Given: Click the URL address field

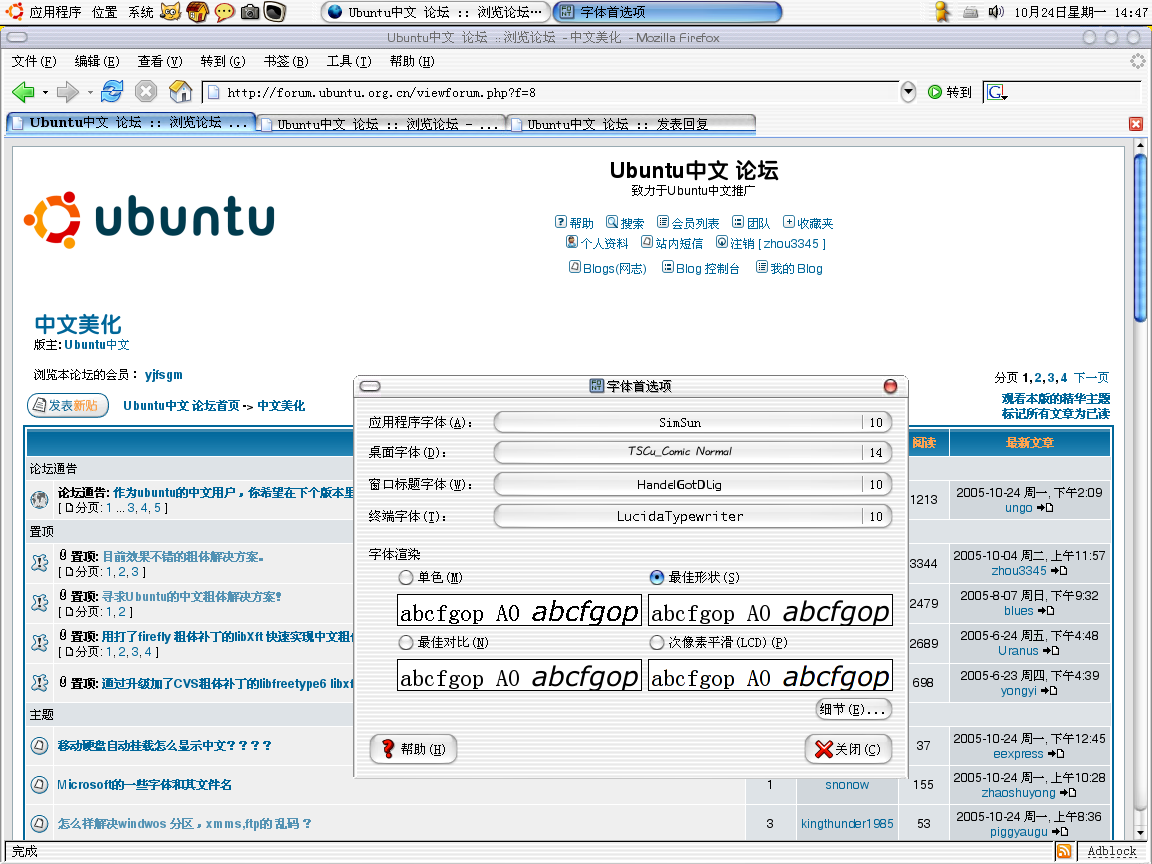Looking at the screenshot, I should (550, 93).
